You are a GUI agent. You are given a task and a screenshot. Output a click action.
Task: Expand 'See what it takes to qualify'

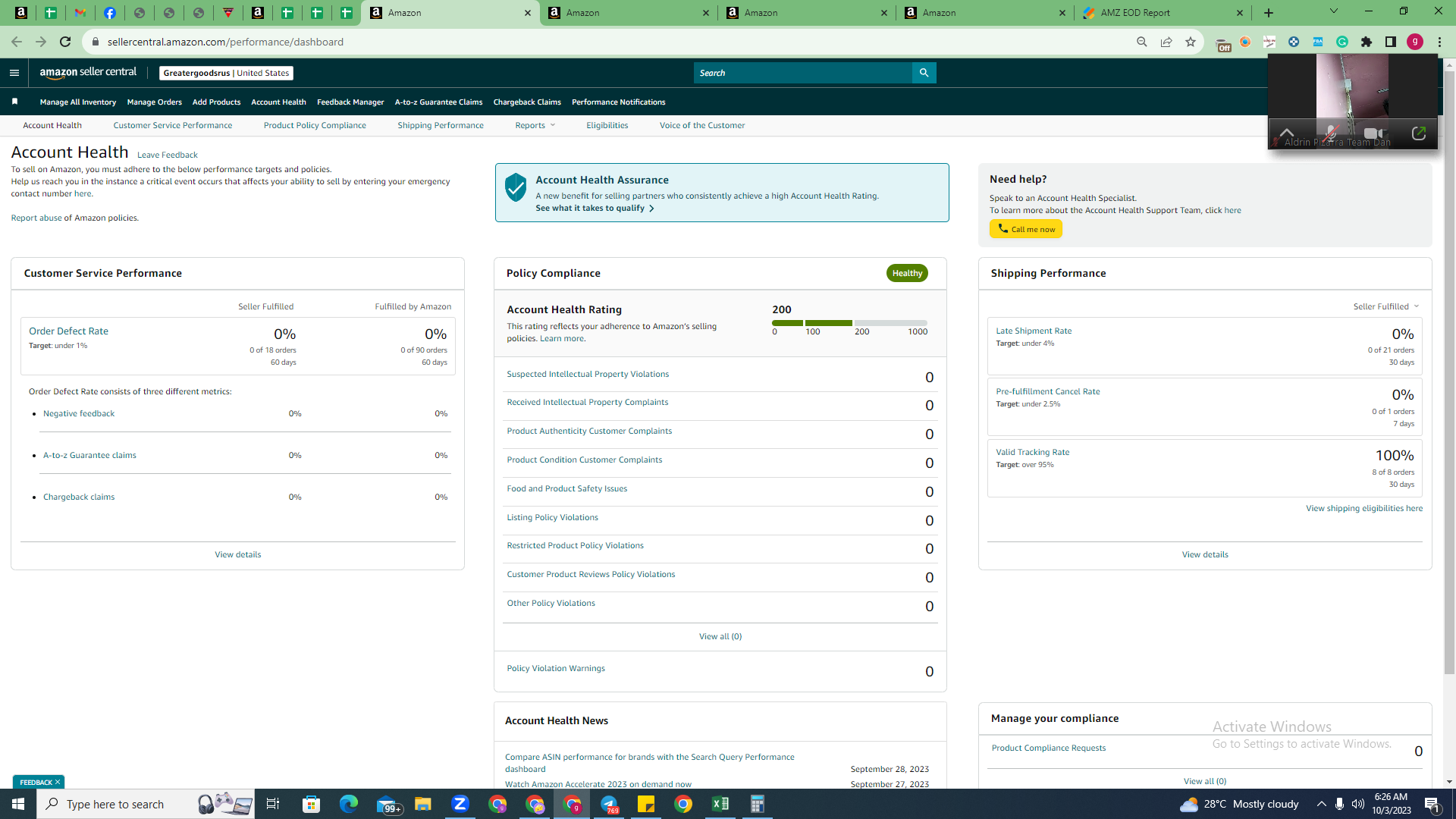(595, 208)
